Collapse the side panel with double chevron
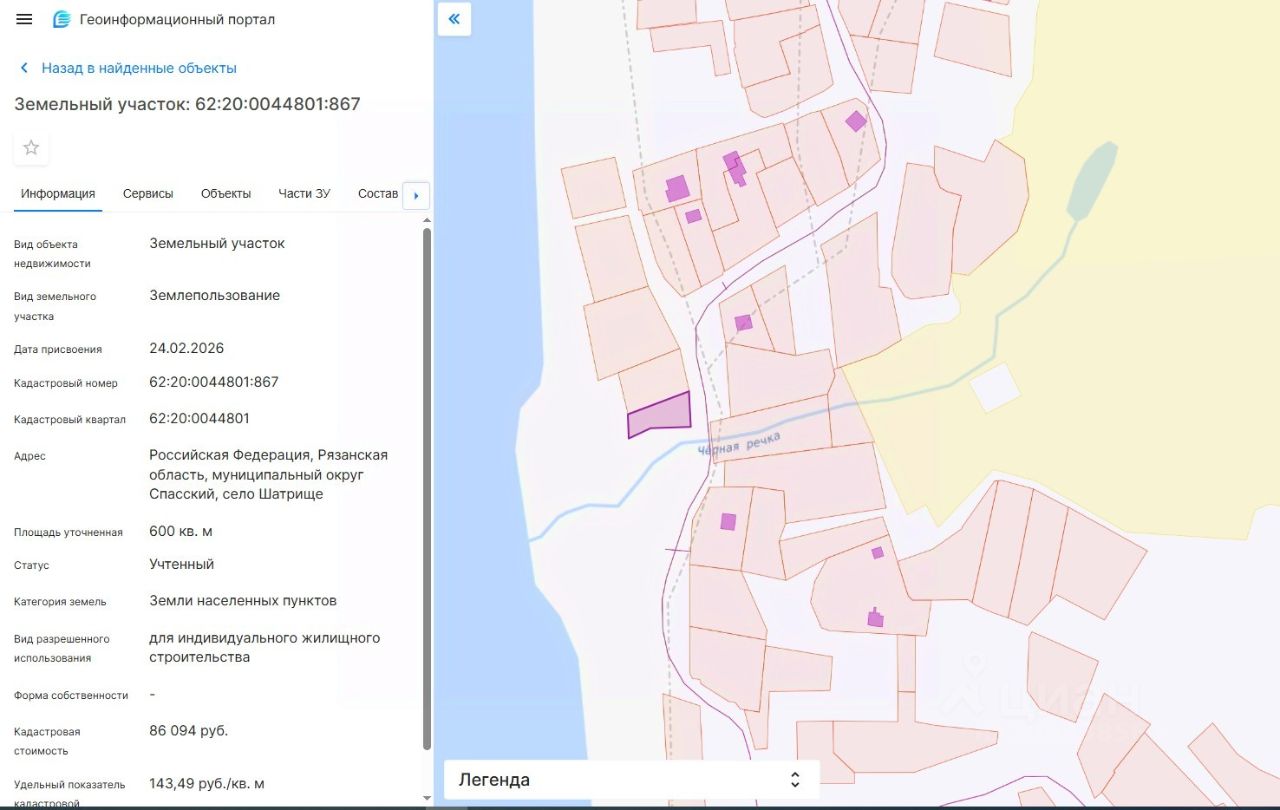The height and width of the screenshot is (810, 1280). click(454, 19)
